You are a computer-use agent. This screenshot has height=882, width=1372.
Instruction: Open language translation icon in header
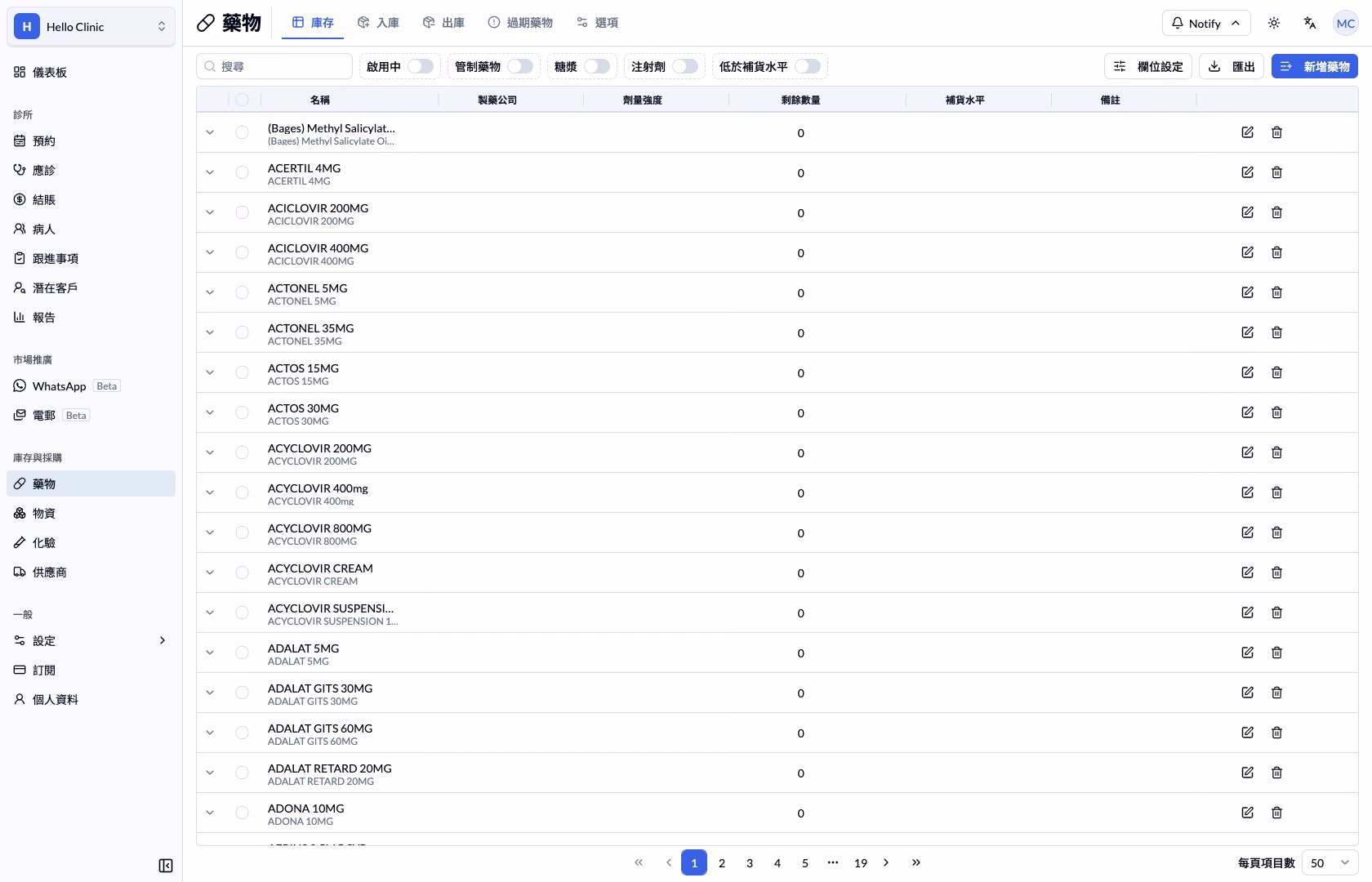click(x=1309, y=23)
